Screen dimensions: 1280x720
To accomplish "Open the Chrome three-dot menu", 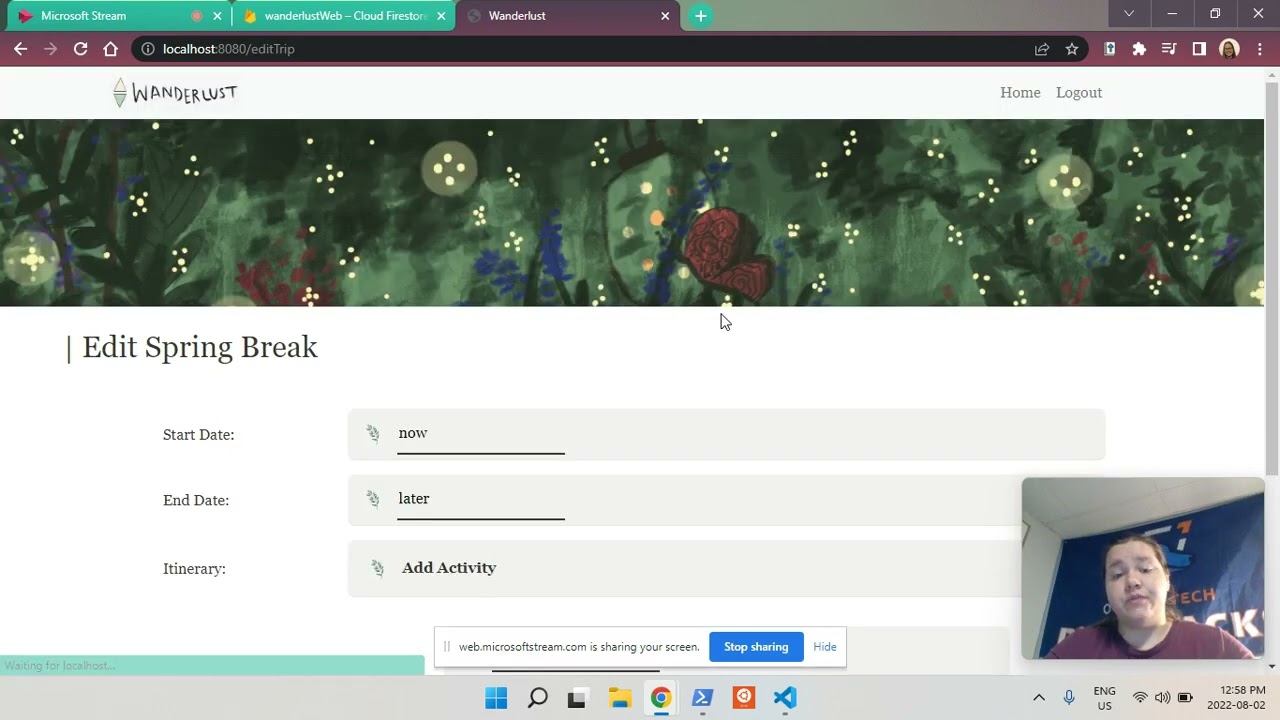I will 1260,49.
